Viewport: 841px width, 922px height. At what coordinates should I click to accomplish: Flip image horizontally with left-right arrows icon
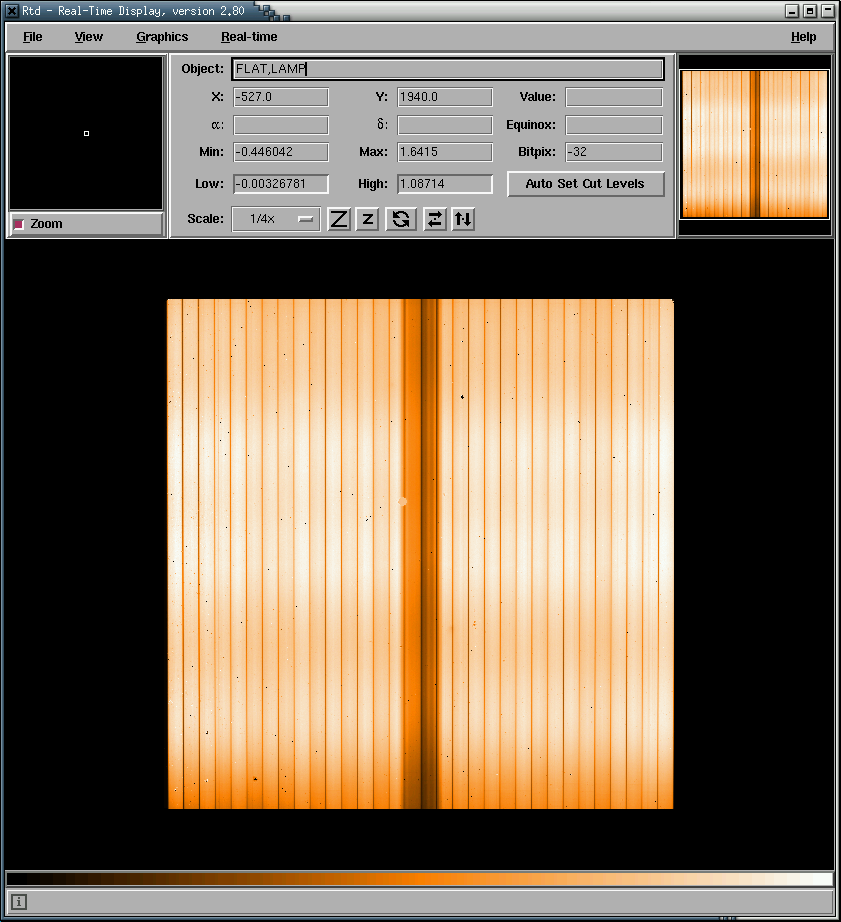[x=434, y=219]
